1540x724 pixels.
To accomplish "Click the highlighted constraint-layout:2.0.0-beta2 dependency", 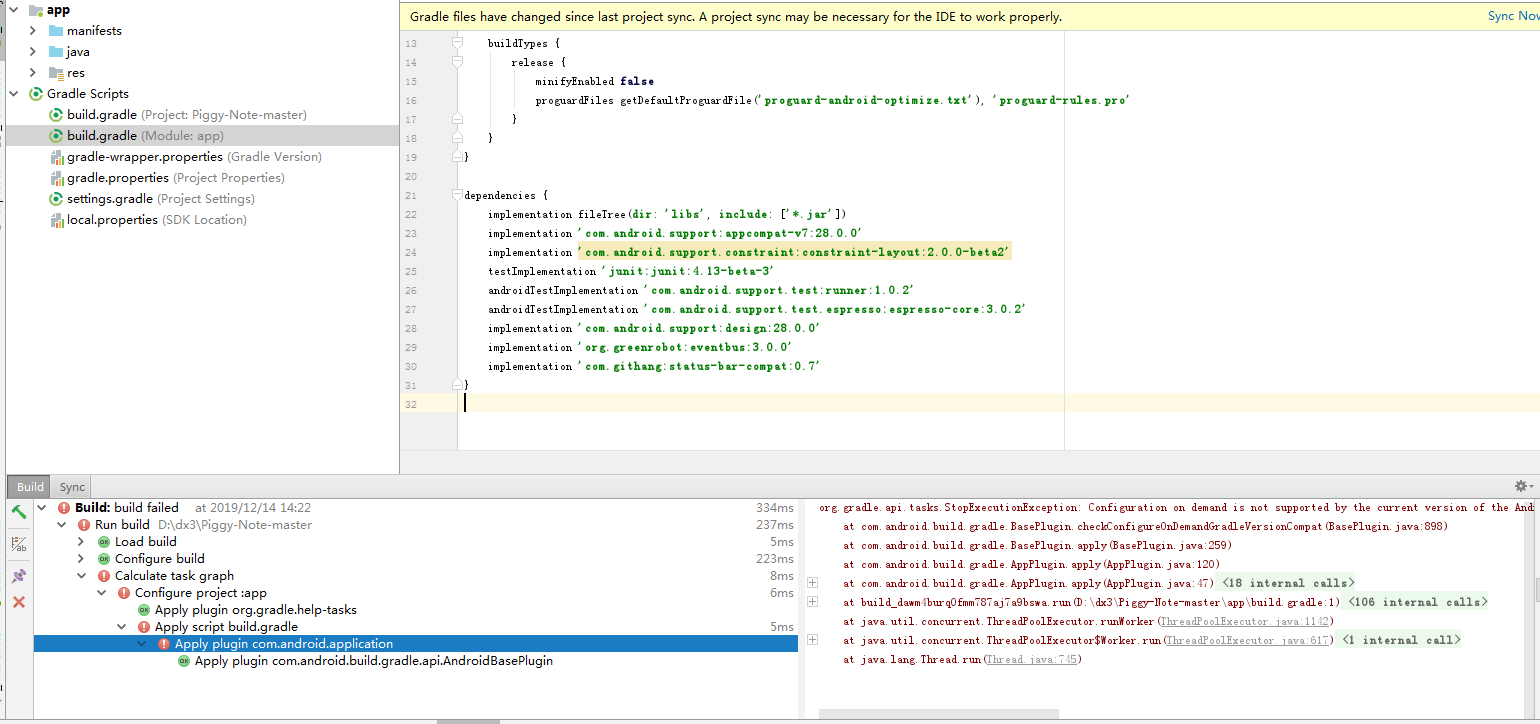I will tap(795, 252).
